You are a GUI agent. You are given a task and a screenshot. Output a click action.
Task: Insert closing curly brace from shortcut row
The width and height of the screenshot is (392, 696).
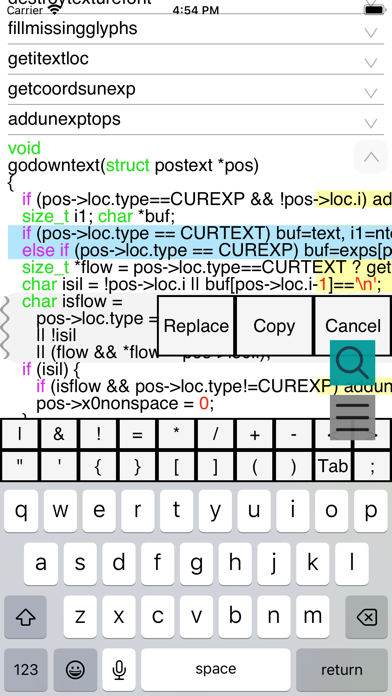pos(137,466)
